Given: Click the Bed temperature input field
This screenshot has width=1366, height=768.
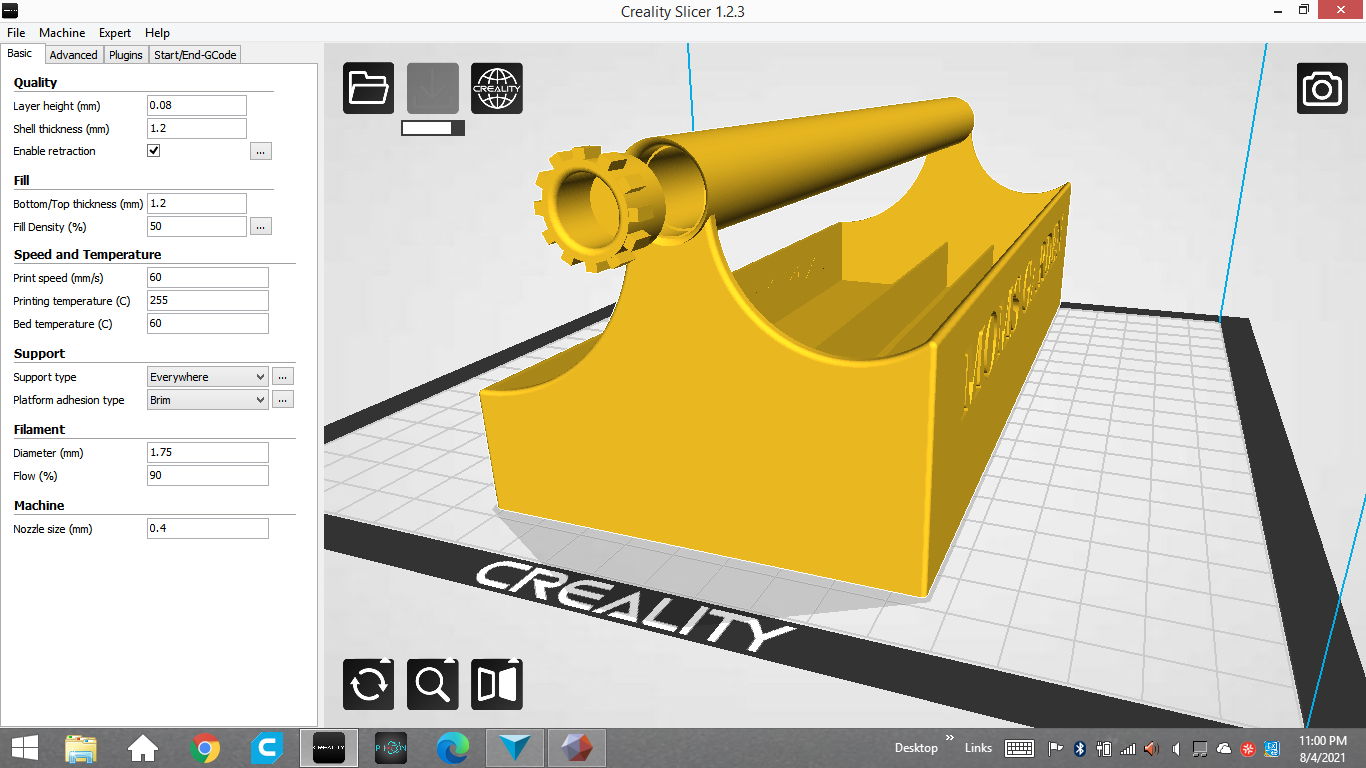Looking at the screenshot, I should (x=208, y=323).
